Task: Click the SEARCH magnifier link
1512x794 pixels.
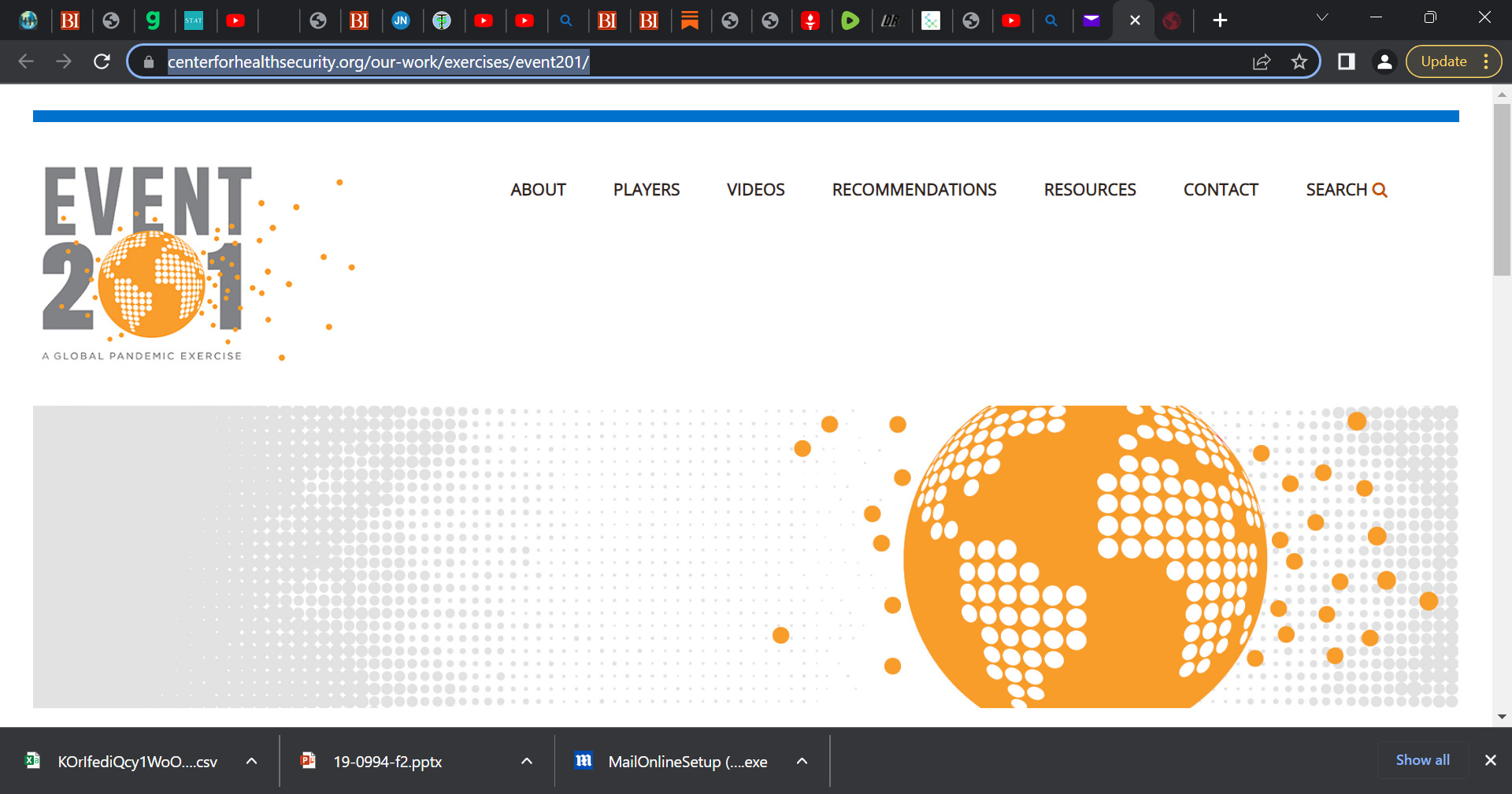Action: 1346,190
